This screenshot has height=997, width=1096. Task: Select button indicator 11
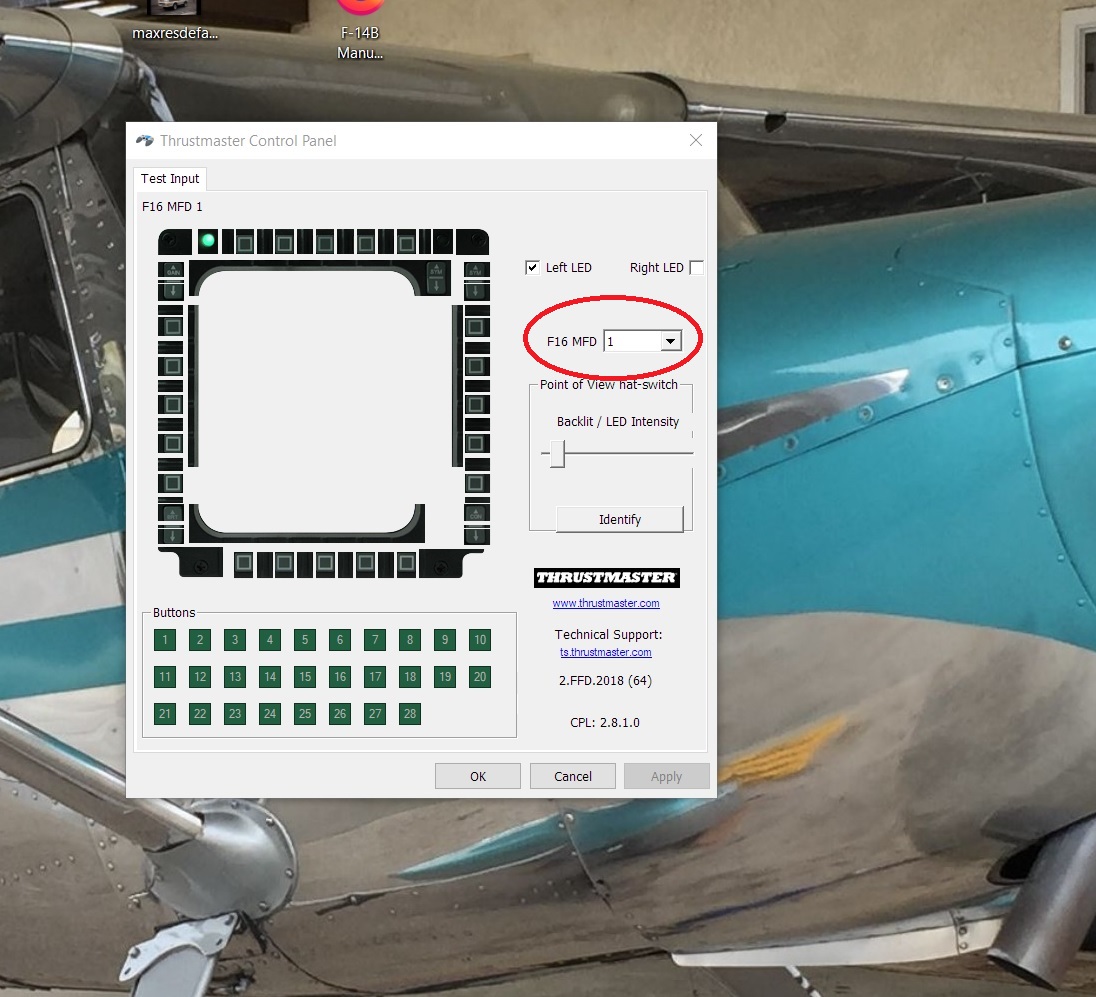click(165, 676)
